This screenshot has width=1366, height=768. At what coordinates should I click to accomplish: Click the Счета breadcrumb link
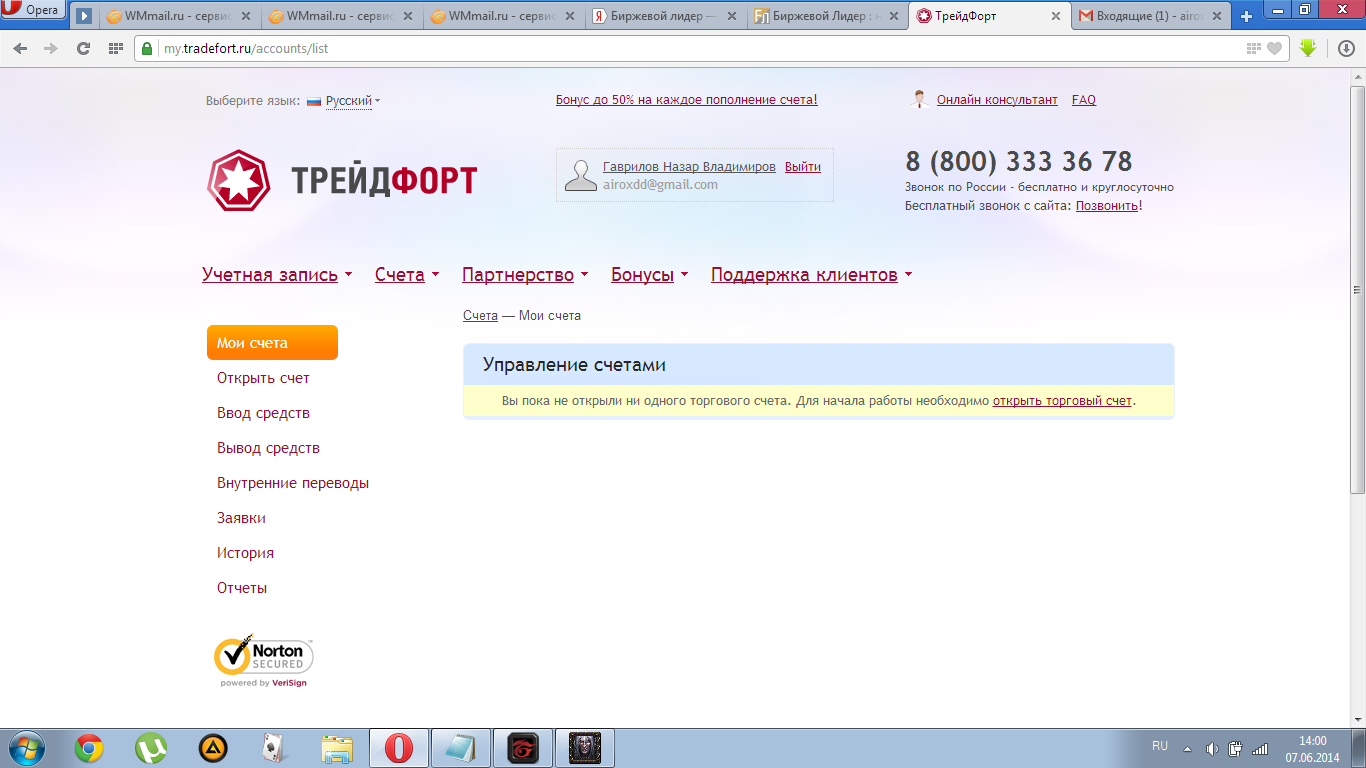(x=480, y=316)
